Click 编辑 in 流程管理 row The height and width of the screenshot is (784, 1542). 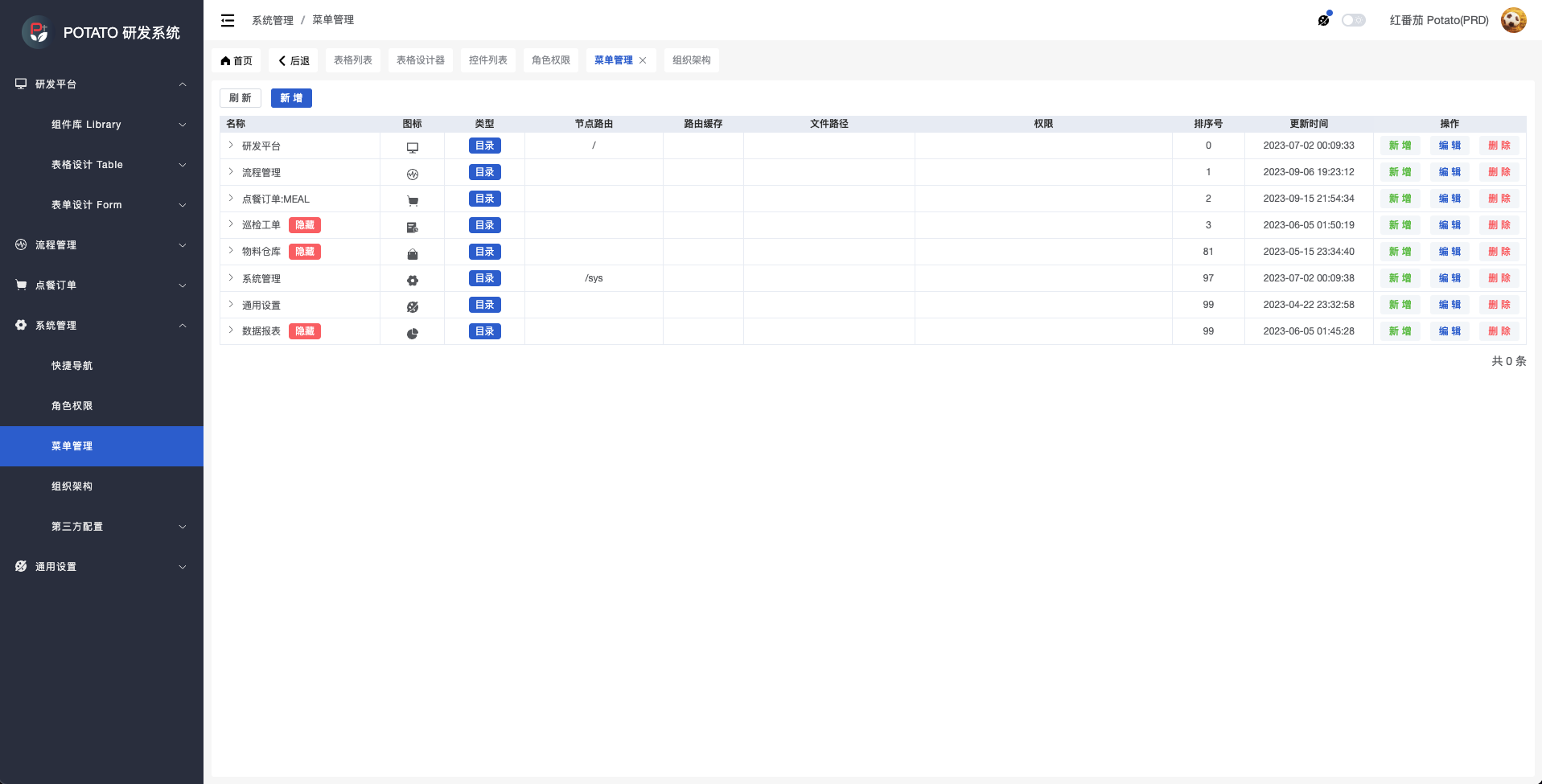(1450, 172)
